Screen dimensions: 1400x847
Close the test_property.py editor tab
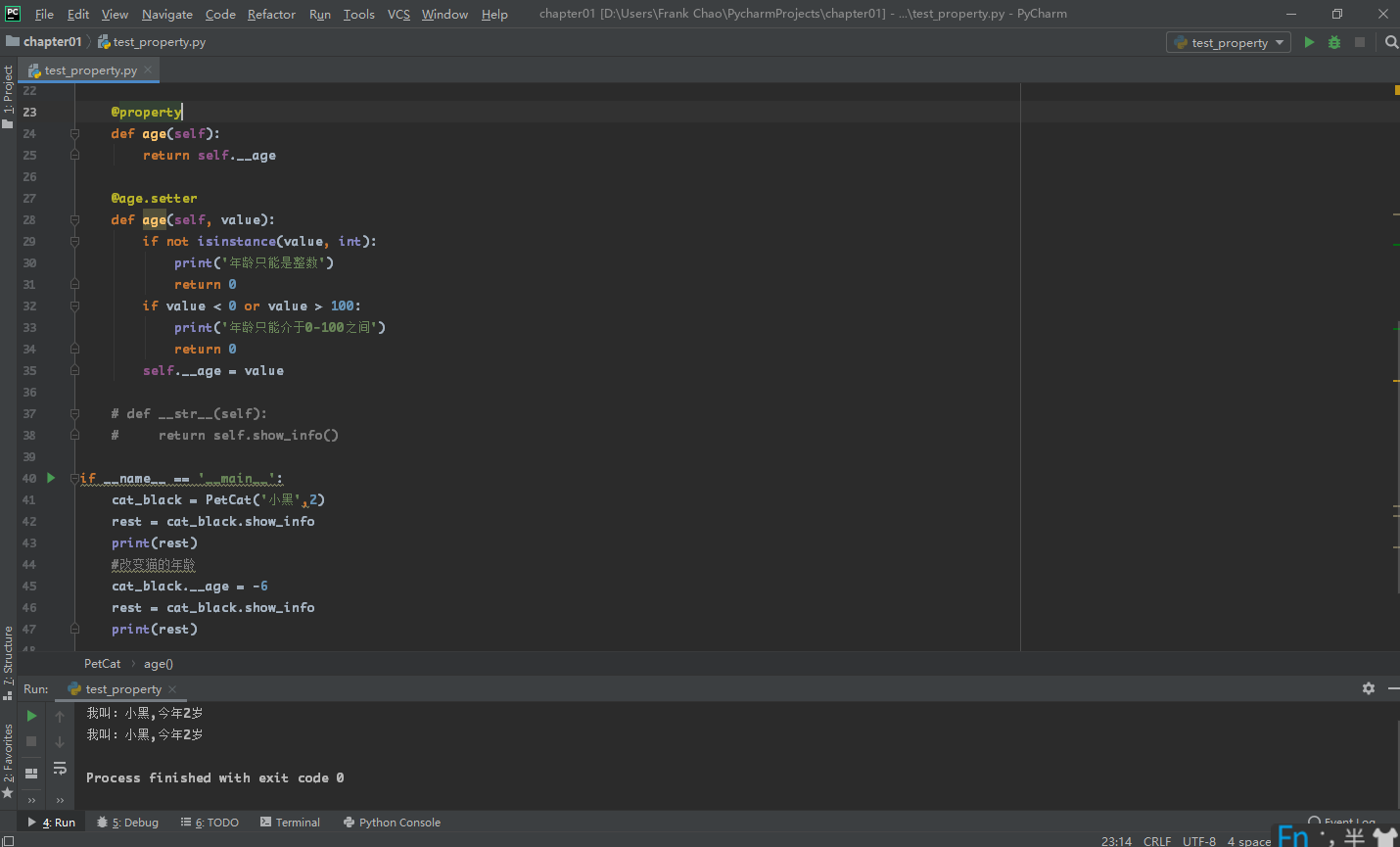tap(148, 70)
